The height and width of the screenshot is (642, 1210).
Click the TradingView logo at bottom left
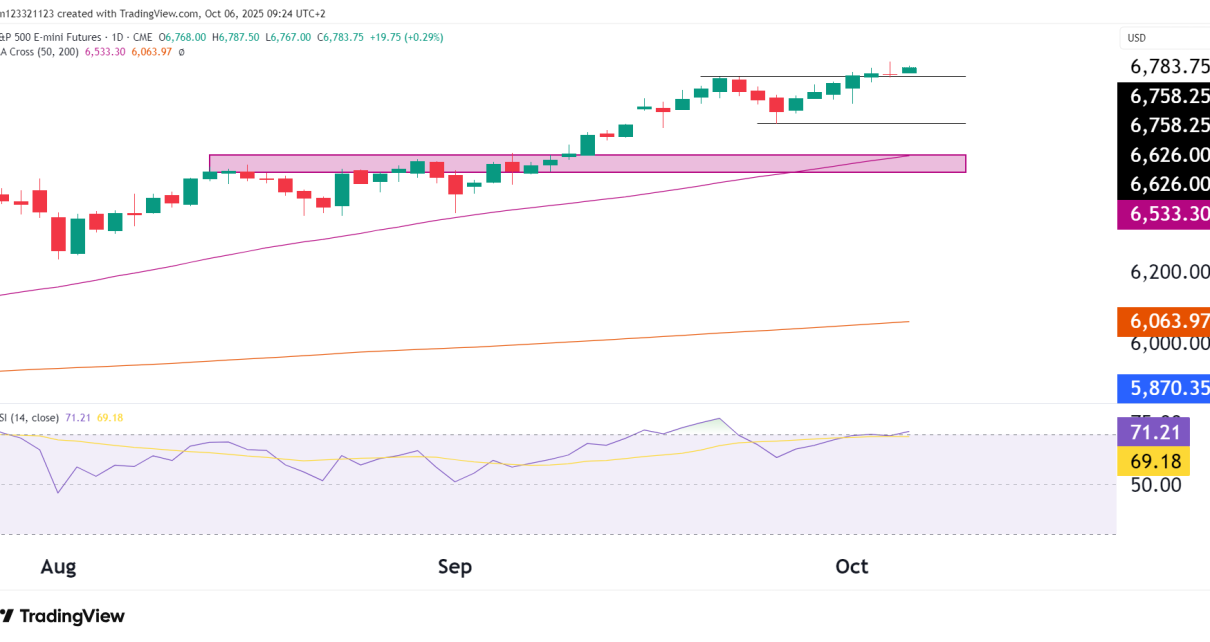pos(62,616)
